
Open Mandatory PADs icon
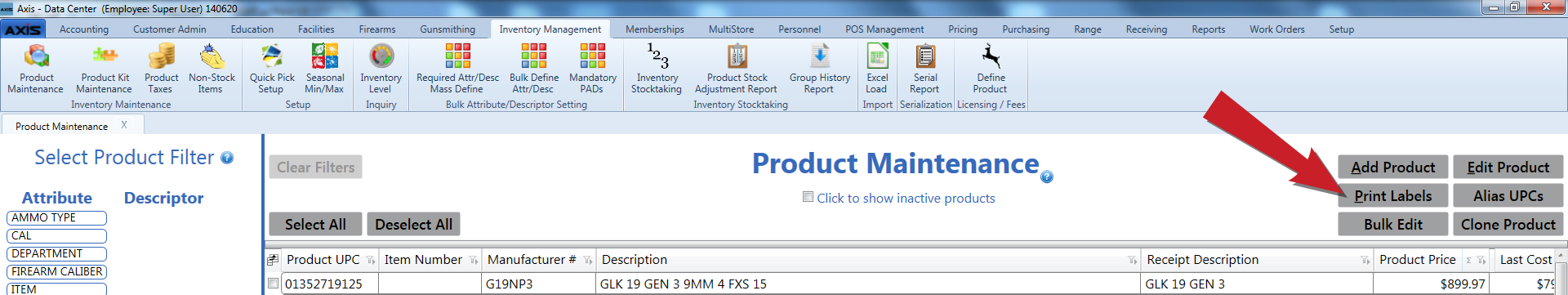click(592, 69)
